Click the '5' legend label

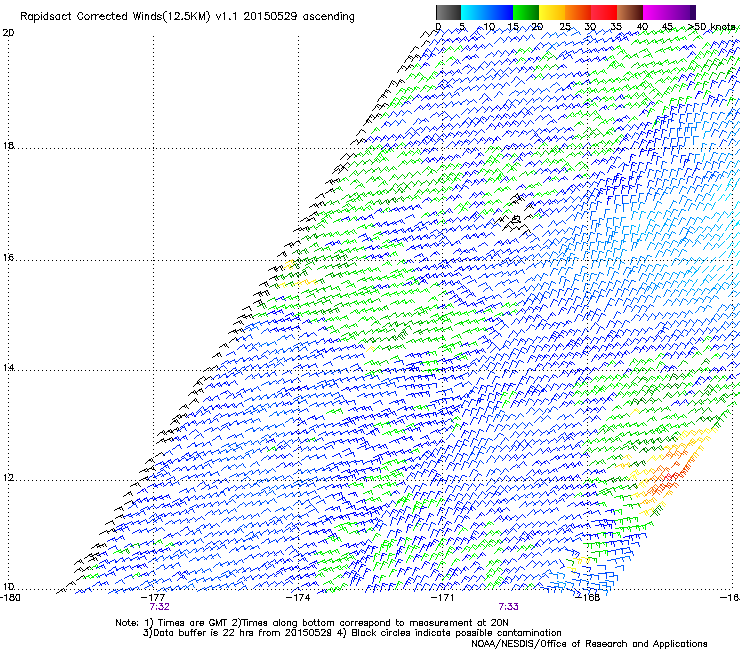pos(462,27)
